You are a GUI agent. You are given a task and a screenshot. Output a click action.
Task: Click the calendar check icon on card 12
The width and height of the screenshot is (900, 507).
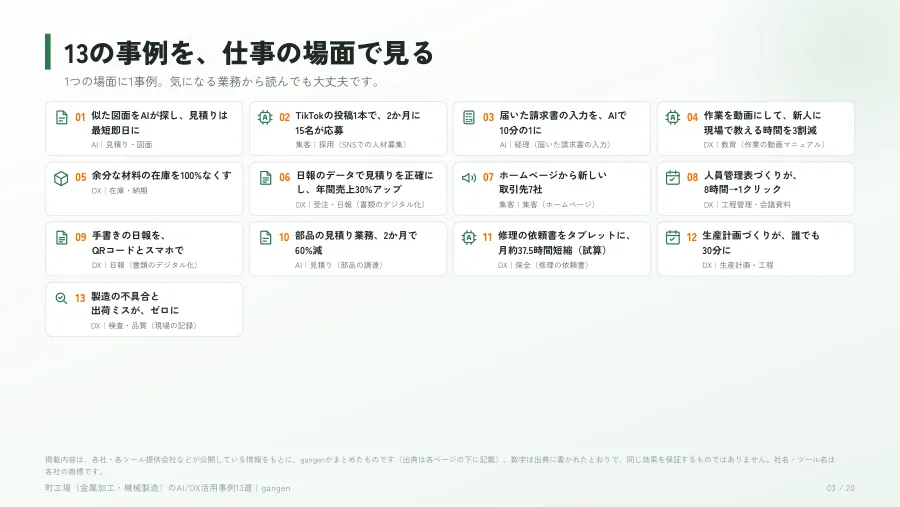(x=673, y=237)
